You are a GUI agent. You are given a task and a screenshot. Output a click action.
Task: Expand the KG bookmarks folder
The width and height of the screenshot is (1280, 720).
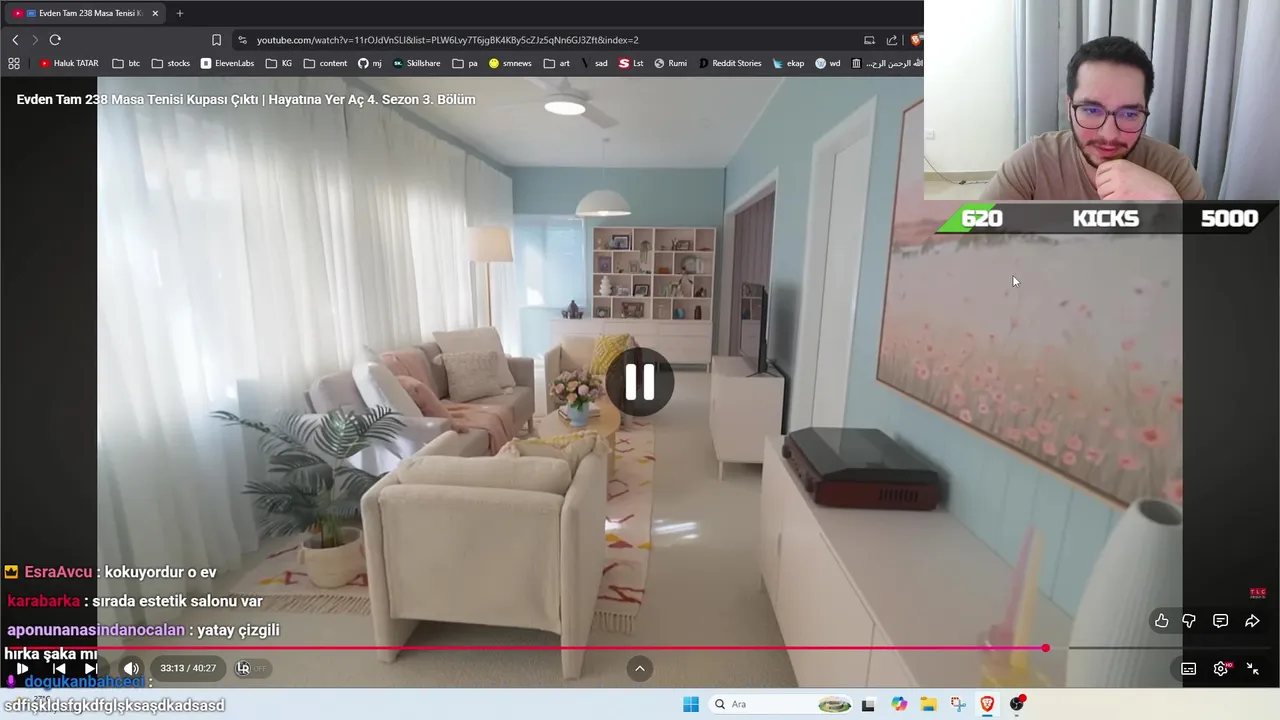click(x=279, y=63)
